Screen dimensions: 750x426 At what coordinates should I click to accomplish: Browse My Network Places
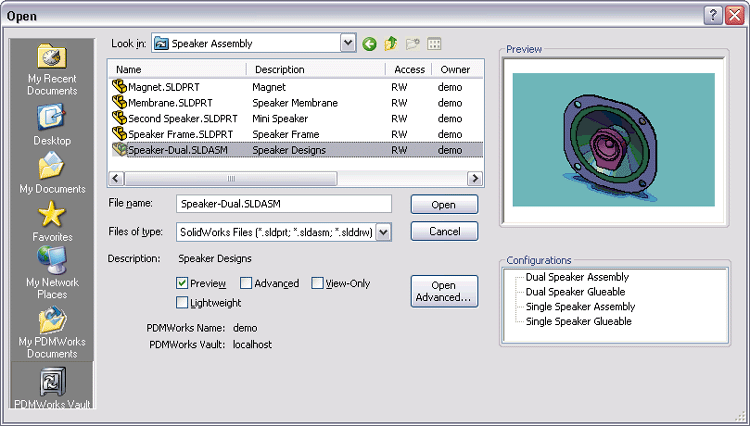(52, 273)
